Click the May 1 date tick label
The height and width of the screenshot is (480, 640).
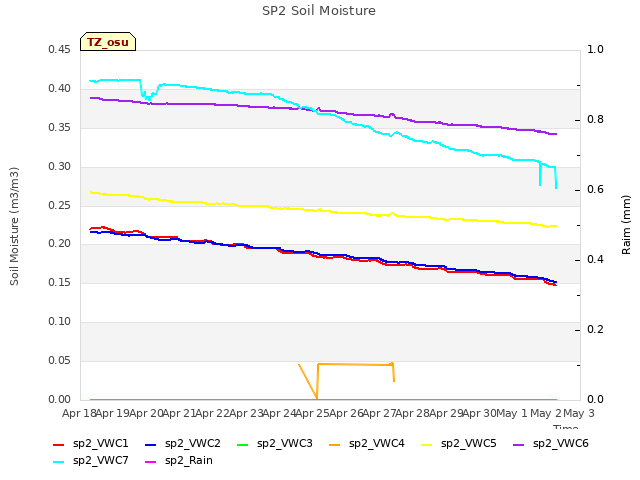512,413
